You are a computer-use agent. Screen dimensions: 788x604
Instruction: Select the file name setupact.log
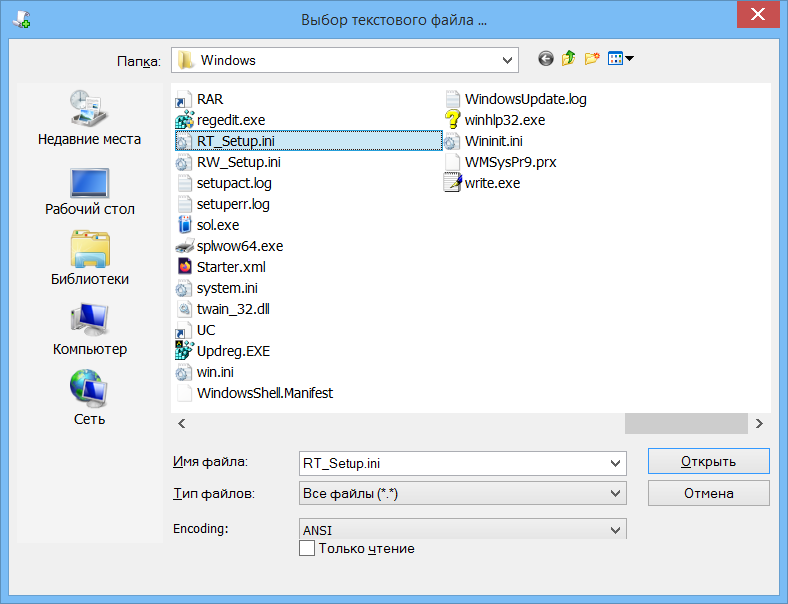(234, 183)
